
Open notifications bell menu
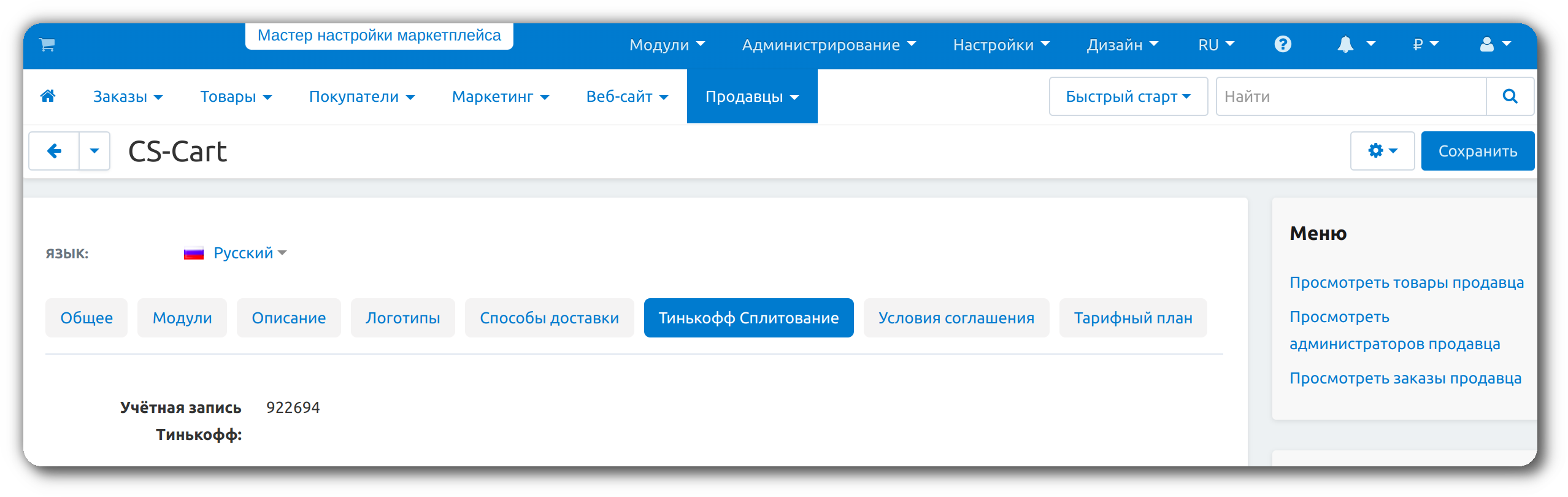[1355, 45]
